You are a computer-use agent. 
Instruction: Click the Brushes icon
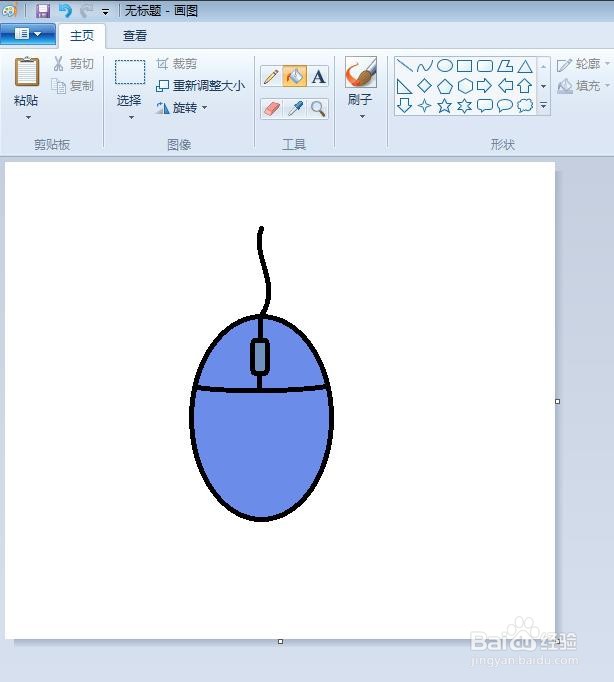(360, 72)
